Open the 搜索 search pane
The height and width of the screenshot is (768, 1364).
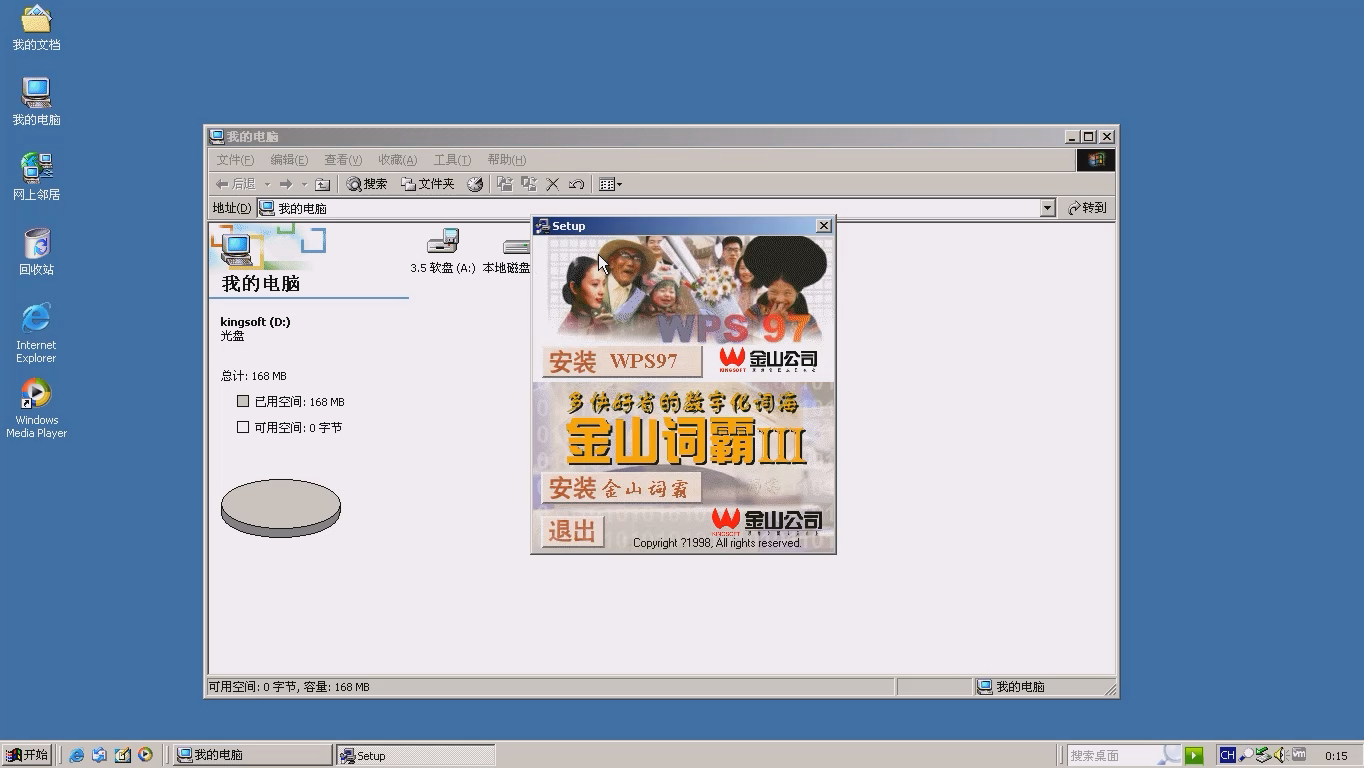click(367, 184)
